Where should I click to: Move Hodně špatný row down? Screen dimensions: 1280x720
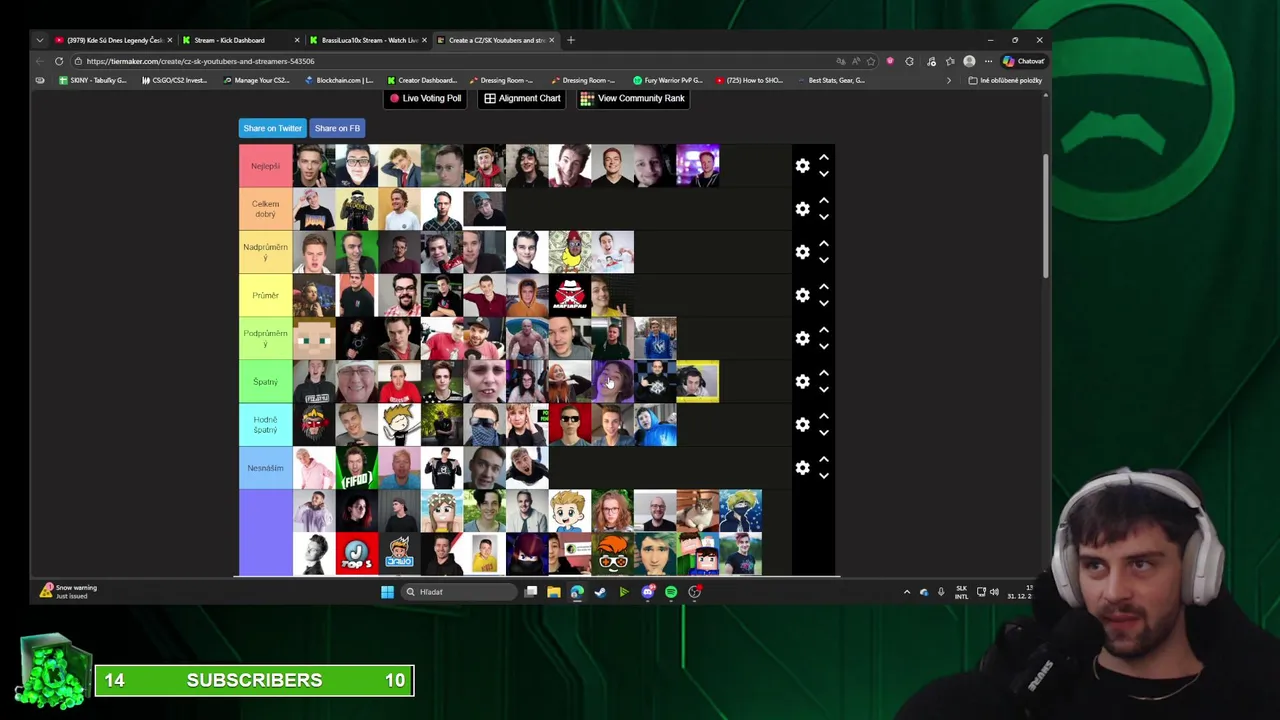(824, 432)
